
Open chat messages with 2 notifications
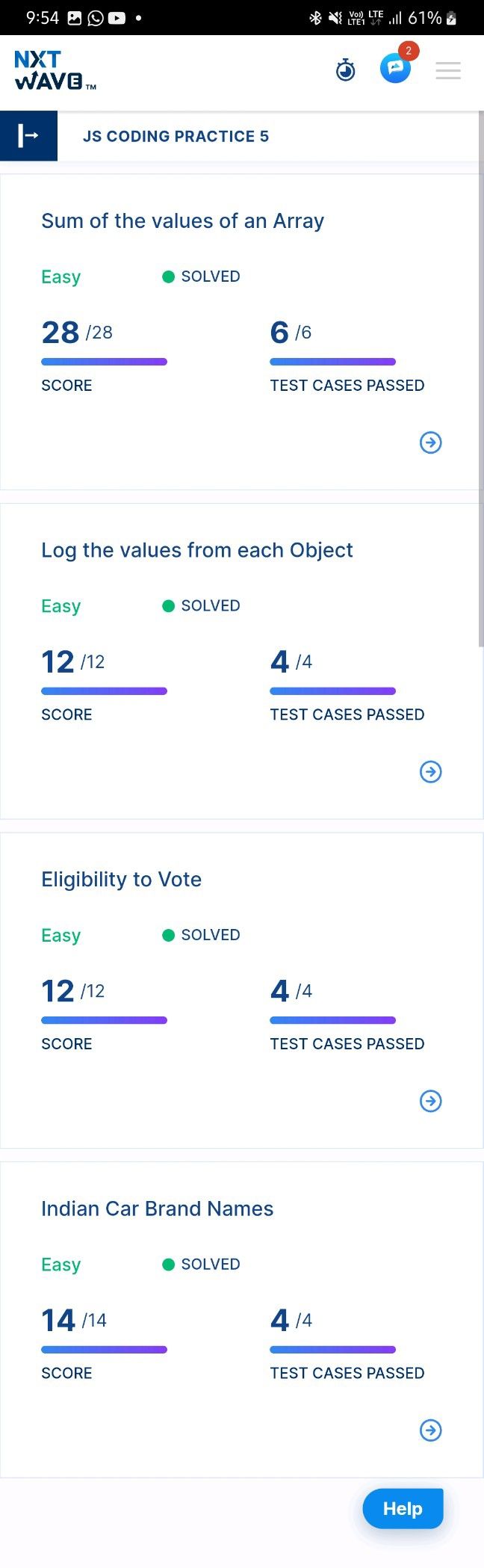pos(396,67)
